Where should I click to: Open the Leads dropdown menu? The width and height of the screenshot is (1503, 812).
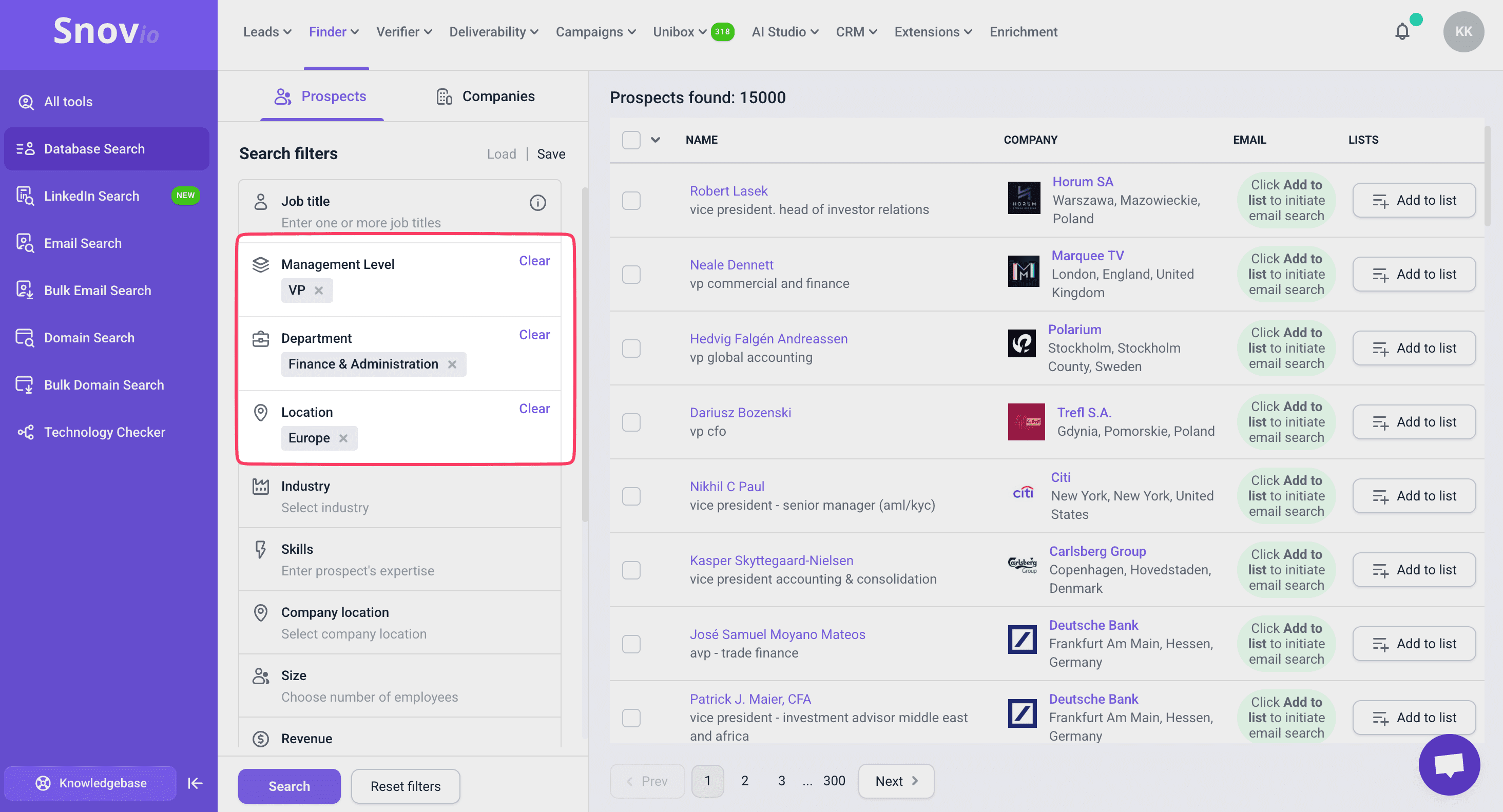pyautogui.click(x=266, y=31)
